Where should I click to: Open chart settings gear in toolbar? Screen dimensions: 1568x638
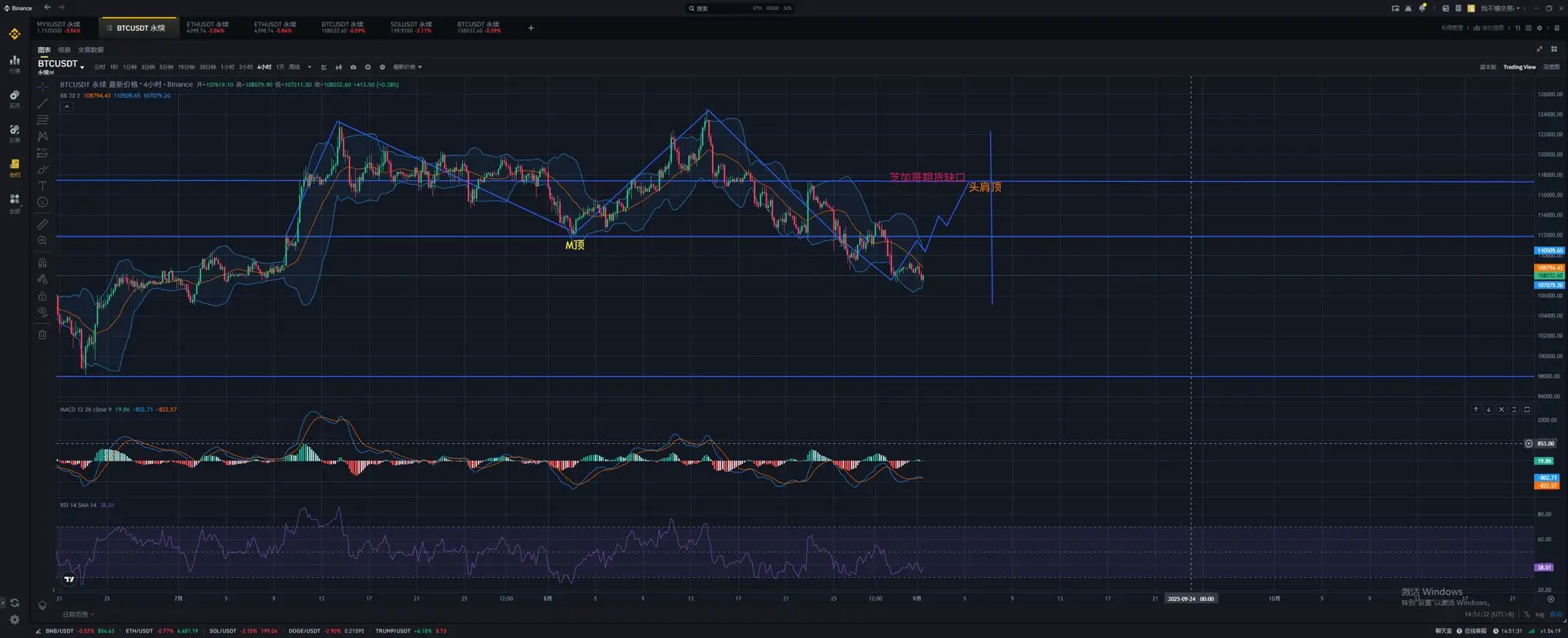click(x=382, y=67)
